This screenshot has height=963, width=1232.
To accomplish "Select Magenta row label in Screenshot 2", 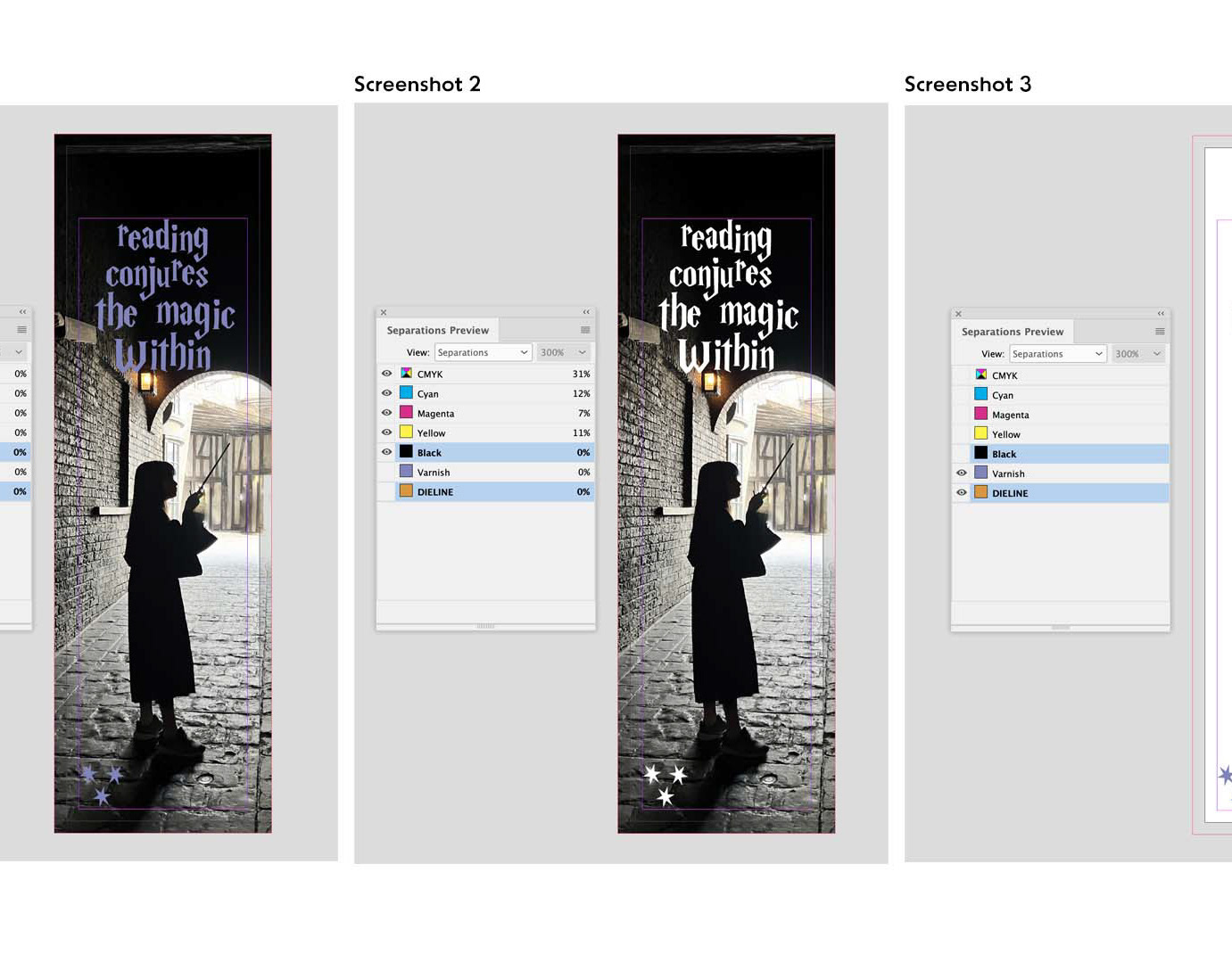I will click(435, 414).
